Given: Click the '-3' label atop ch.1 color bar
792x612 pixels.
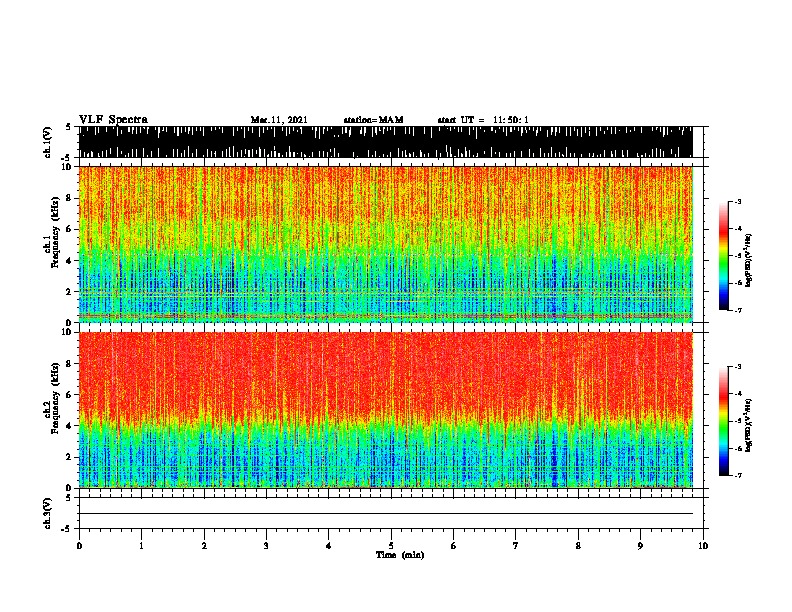Looking at the screenshot, I should point(737,201).
